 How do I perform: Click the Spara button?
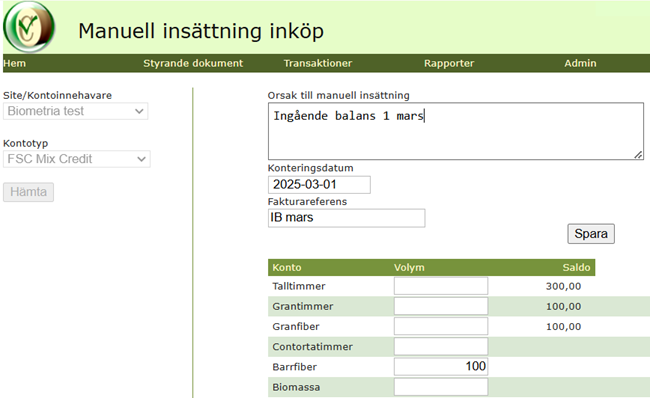pyautogui.click(x=591, y=234)
